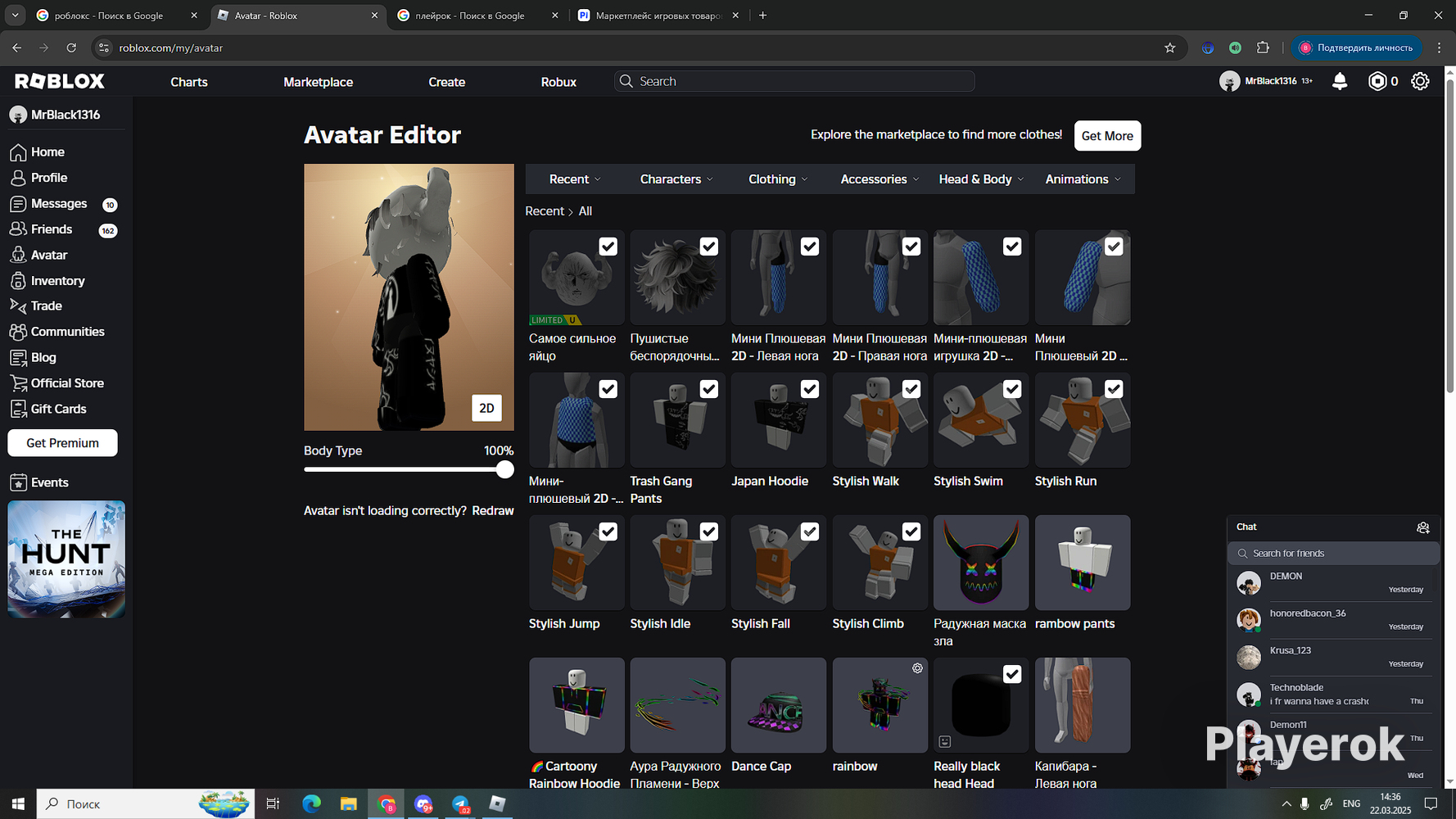Uncheck the Stylish Idle animation
The width and height of the screenshot is (1456, 819).
point(709,532)
